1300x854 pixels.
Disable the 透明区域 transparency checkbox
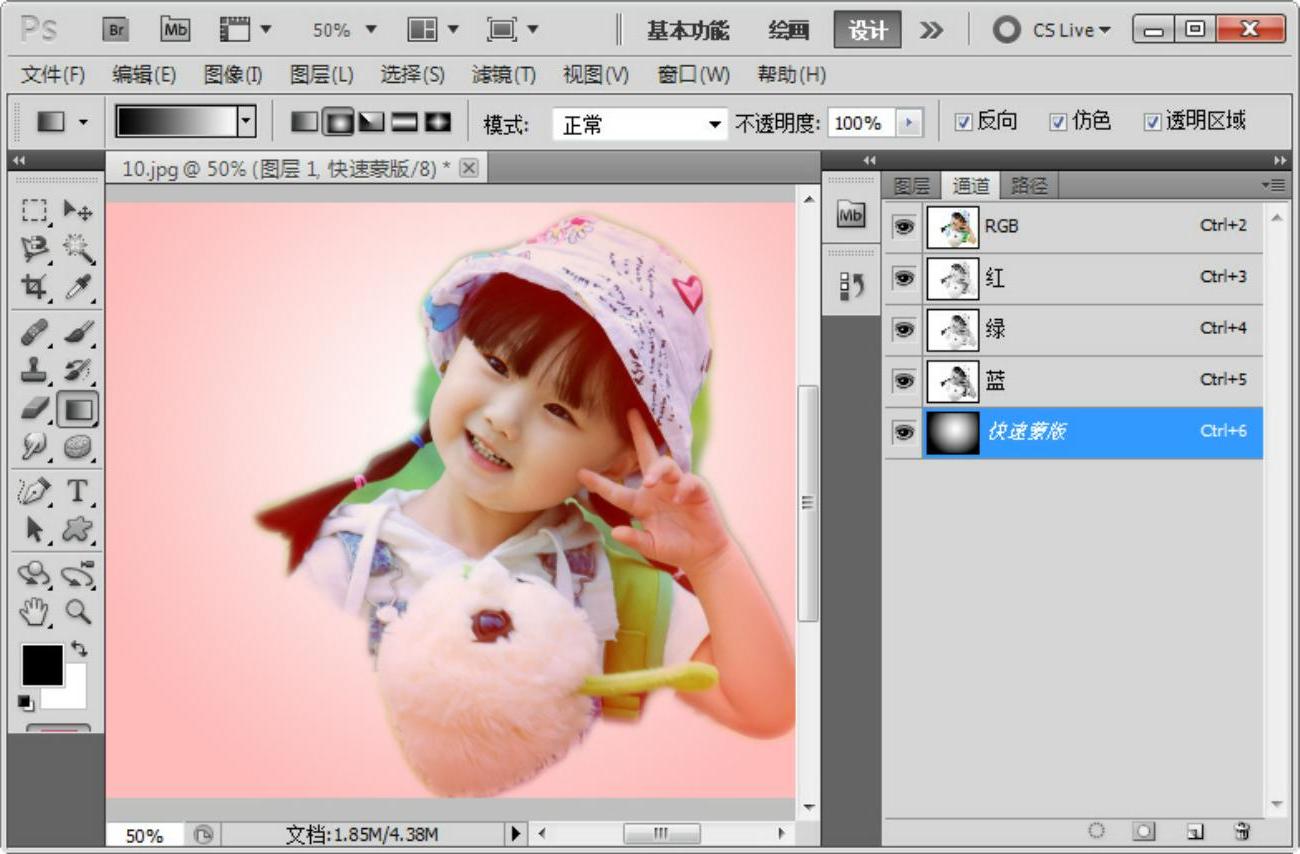(x=1152, y=122)
